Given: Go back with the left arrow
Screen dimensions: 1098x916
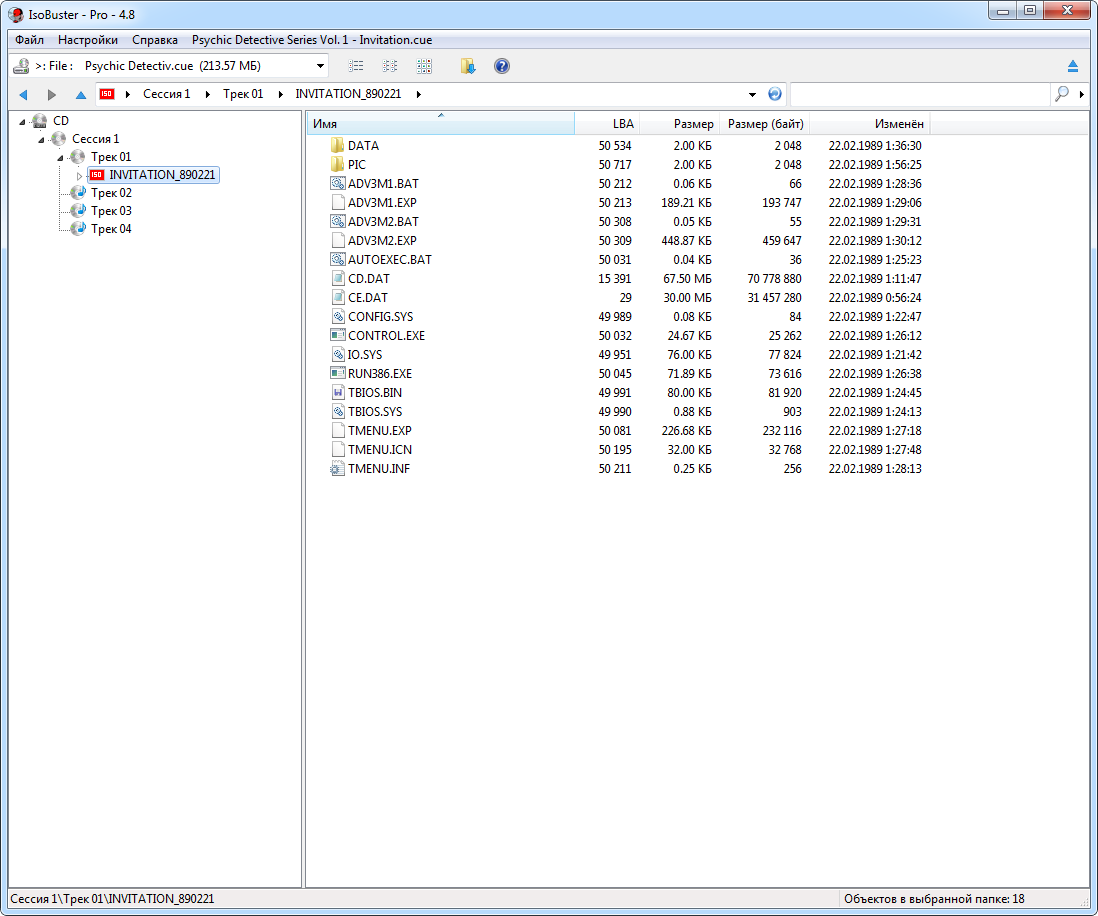Looking at the screenshot, I should (23, 94).
